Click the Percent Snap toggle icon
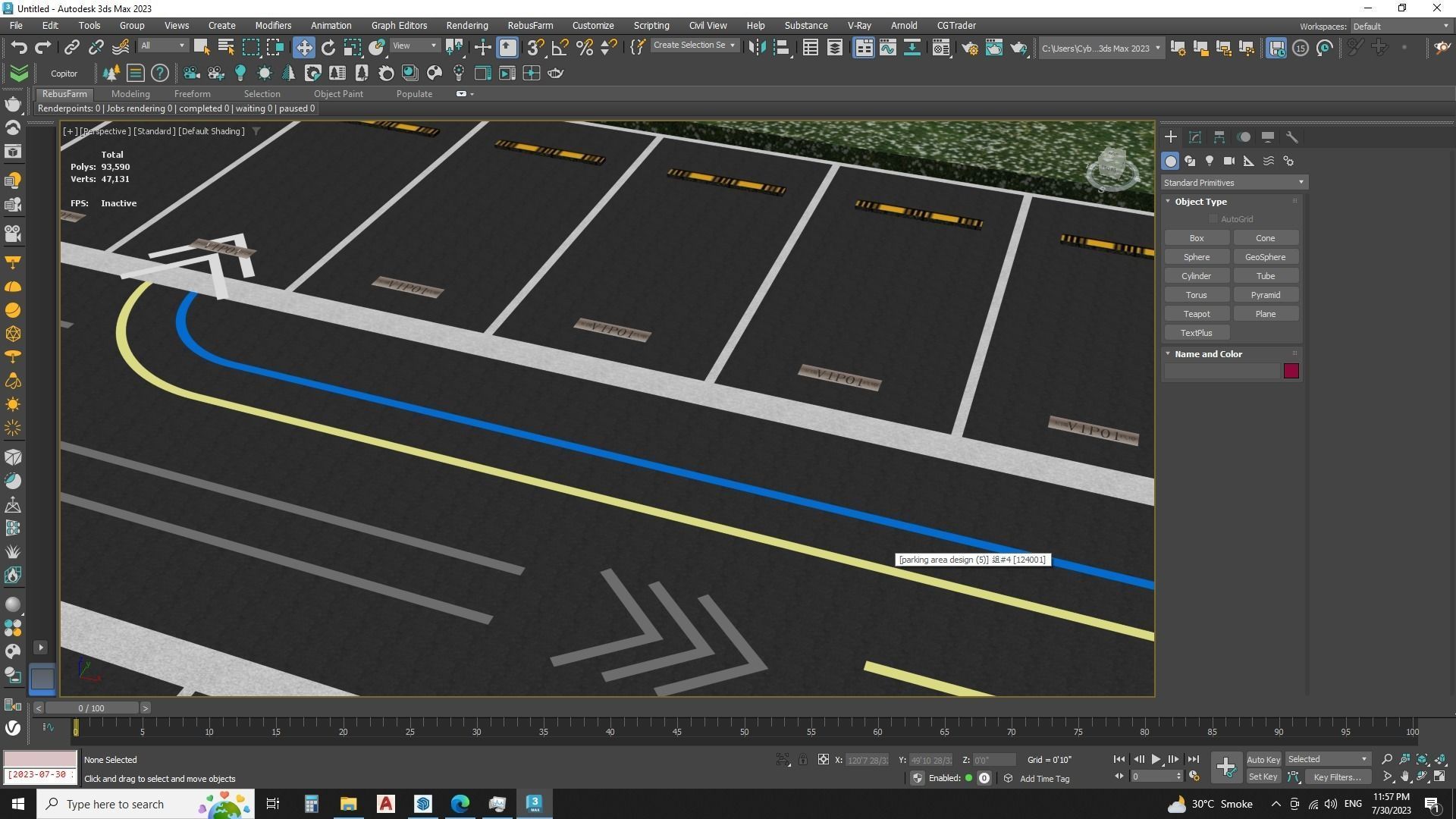 [585, 48]
